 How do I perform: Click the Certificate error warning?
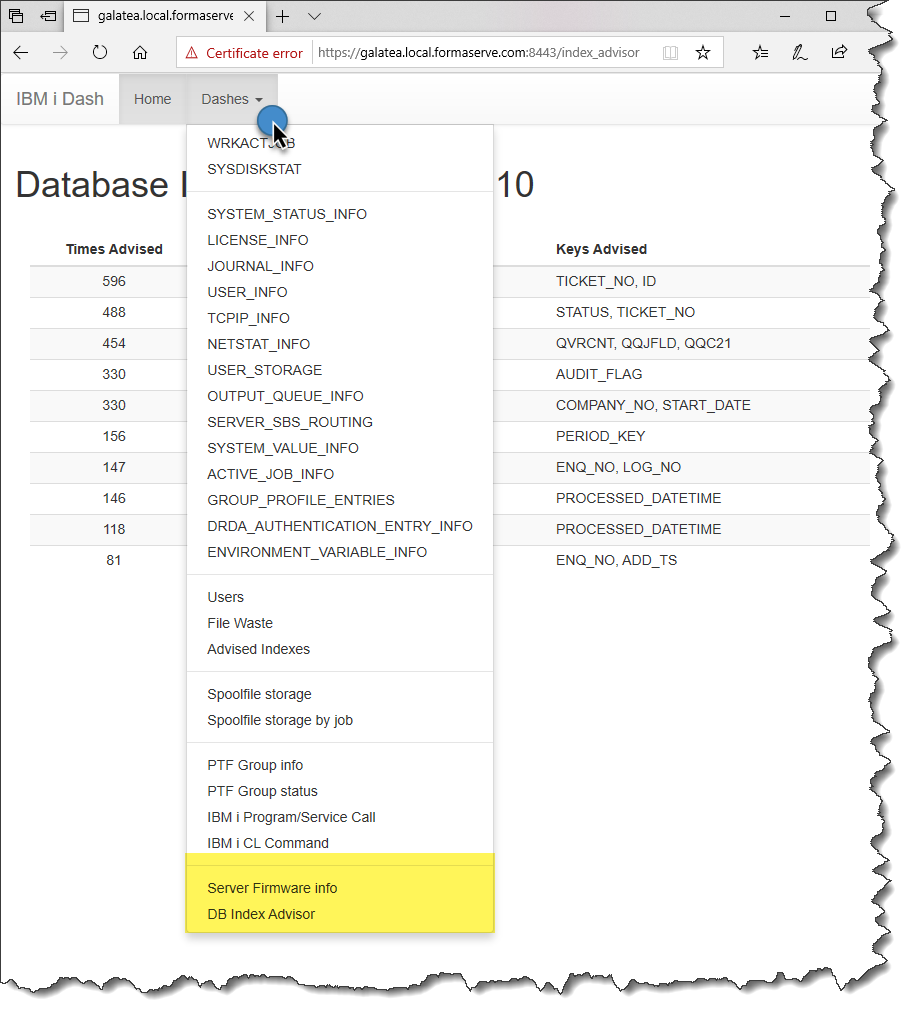click(244, 53)
